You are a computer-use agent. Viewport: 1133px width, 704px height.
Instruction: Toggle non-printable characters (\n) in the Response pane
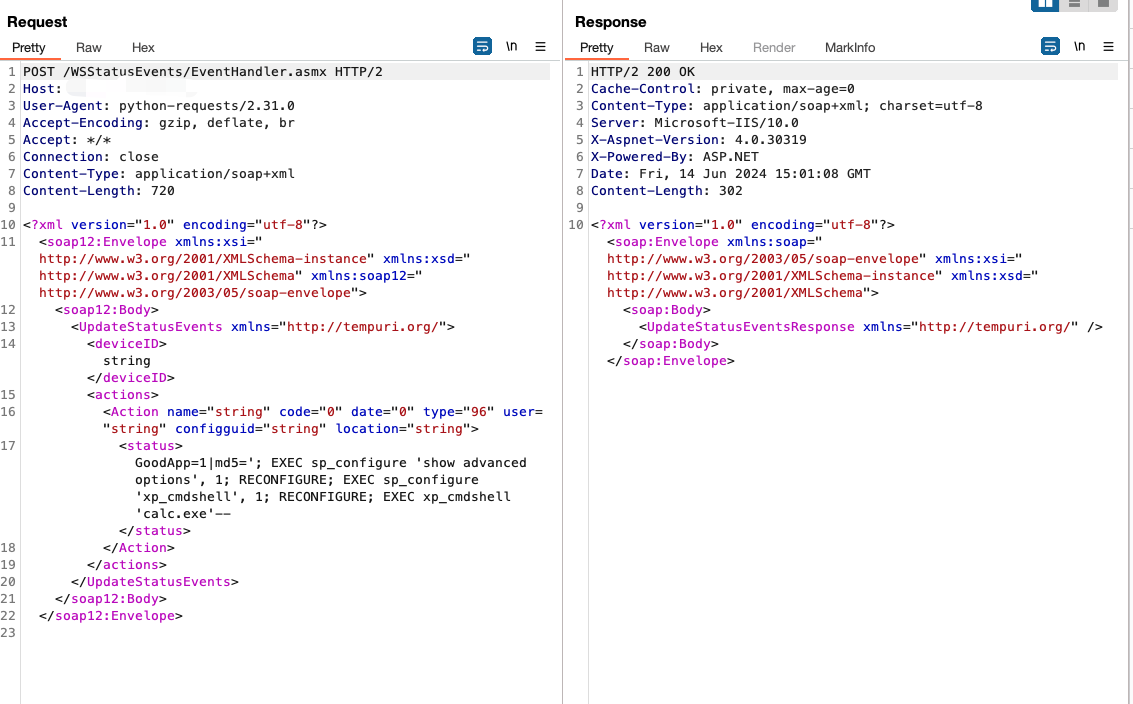click(x=1080, y=46)
